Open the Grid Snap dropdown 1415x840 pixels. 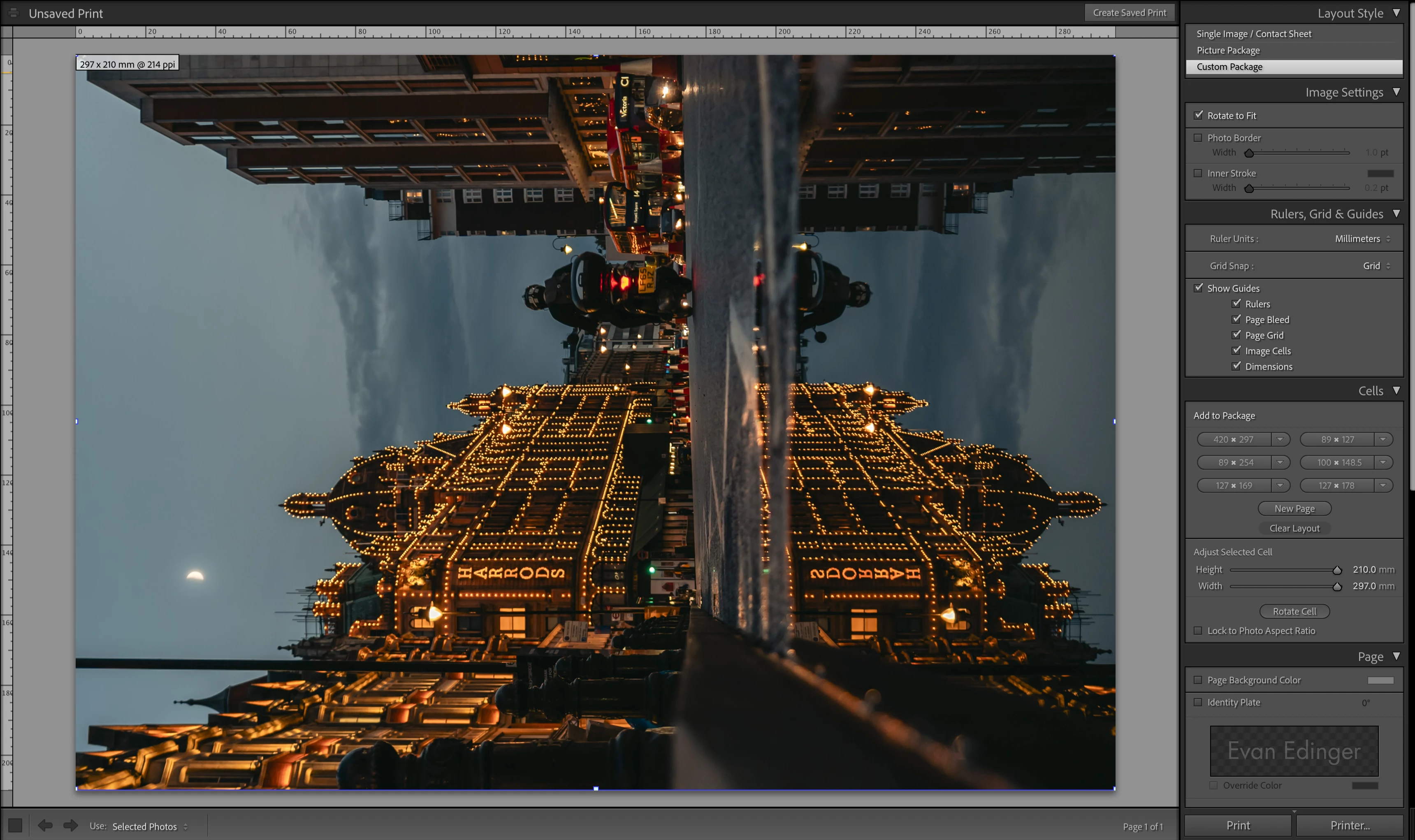click(1376, 266)
